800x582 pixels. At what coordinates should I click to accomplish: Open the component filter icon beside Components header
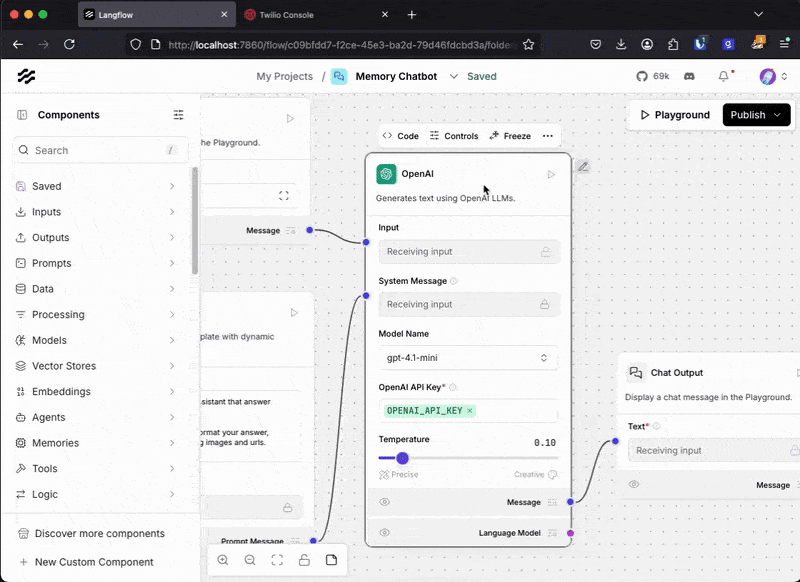178,114
